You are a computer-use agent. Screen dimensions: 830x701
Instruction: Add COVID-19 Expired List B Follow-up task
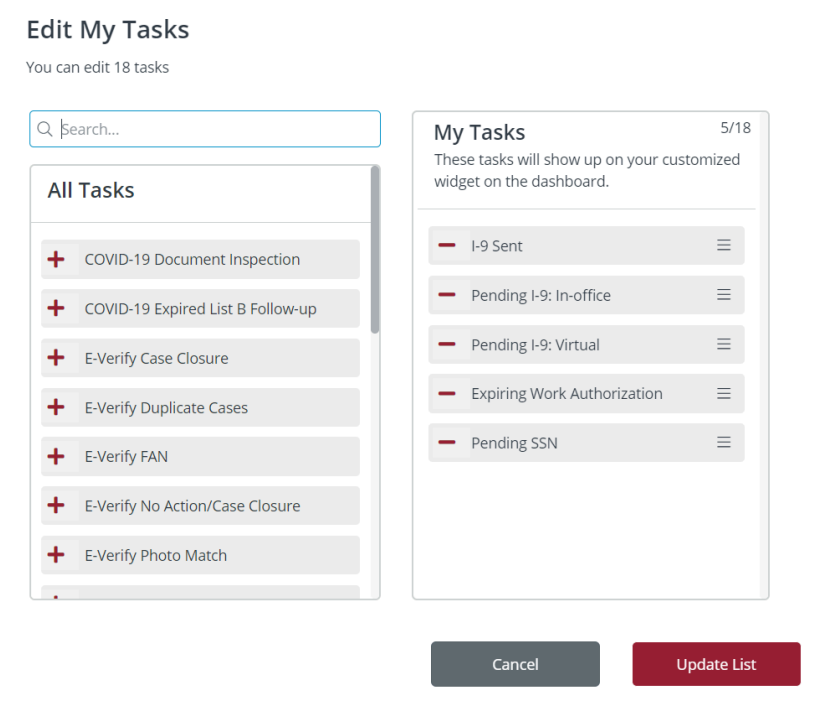point(57,308)
